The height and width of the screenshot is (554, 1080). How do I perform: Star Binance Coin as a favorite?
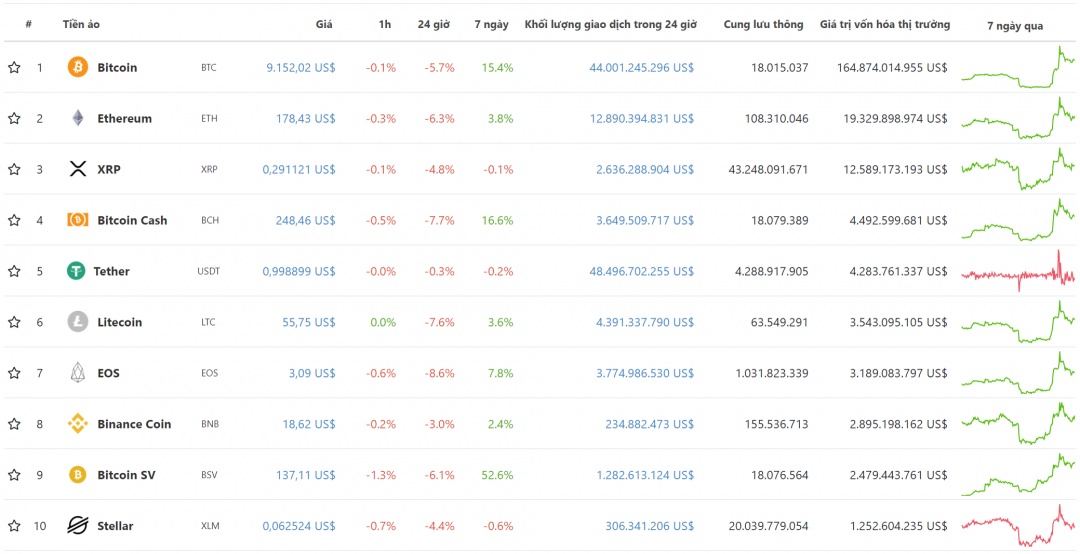coord(14,424)
